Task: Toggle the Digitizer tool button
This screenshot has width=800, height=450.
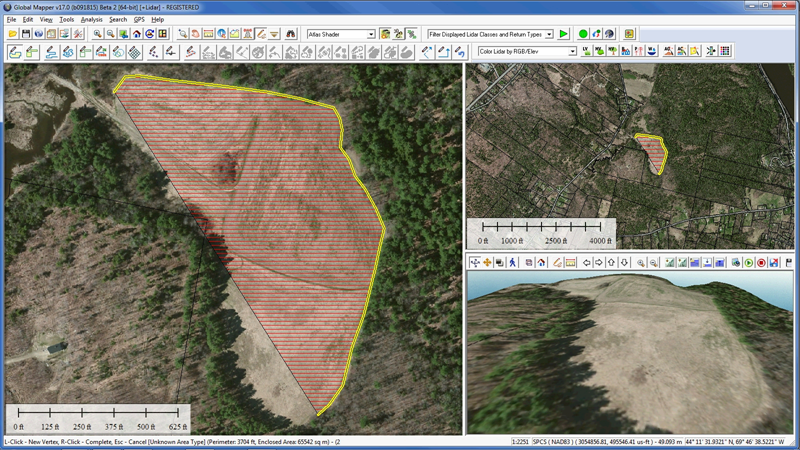Action: click(261, 34)
